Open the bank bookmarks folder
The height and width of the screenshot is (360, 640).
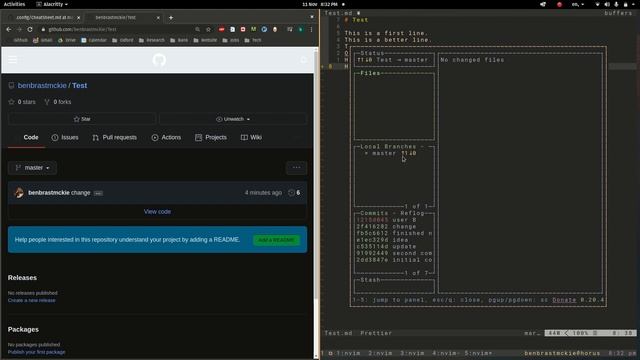179,40
